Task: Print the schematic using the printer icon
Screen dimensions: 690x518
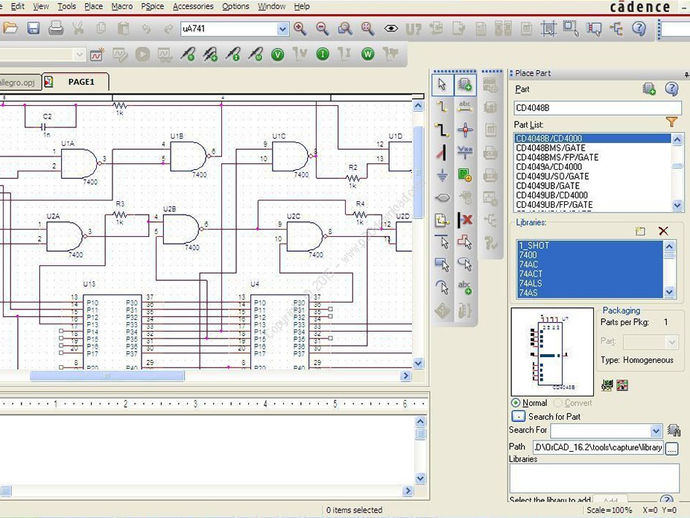Action: tap(56, 29)
